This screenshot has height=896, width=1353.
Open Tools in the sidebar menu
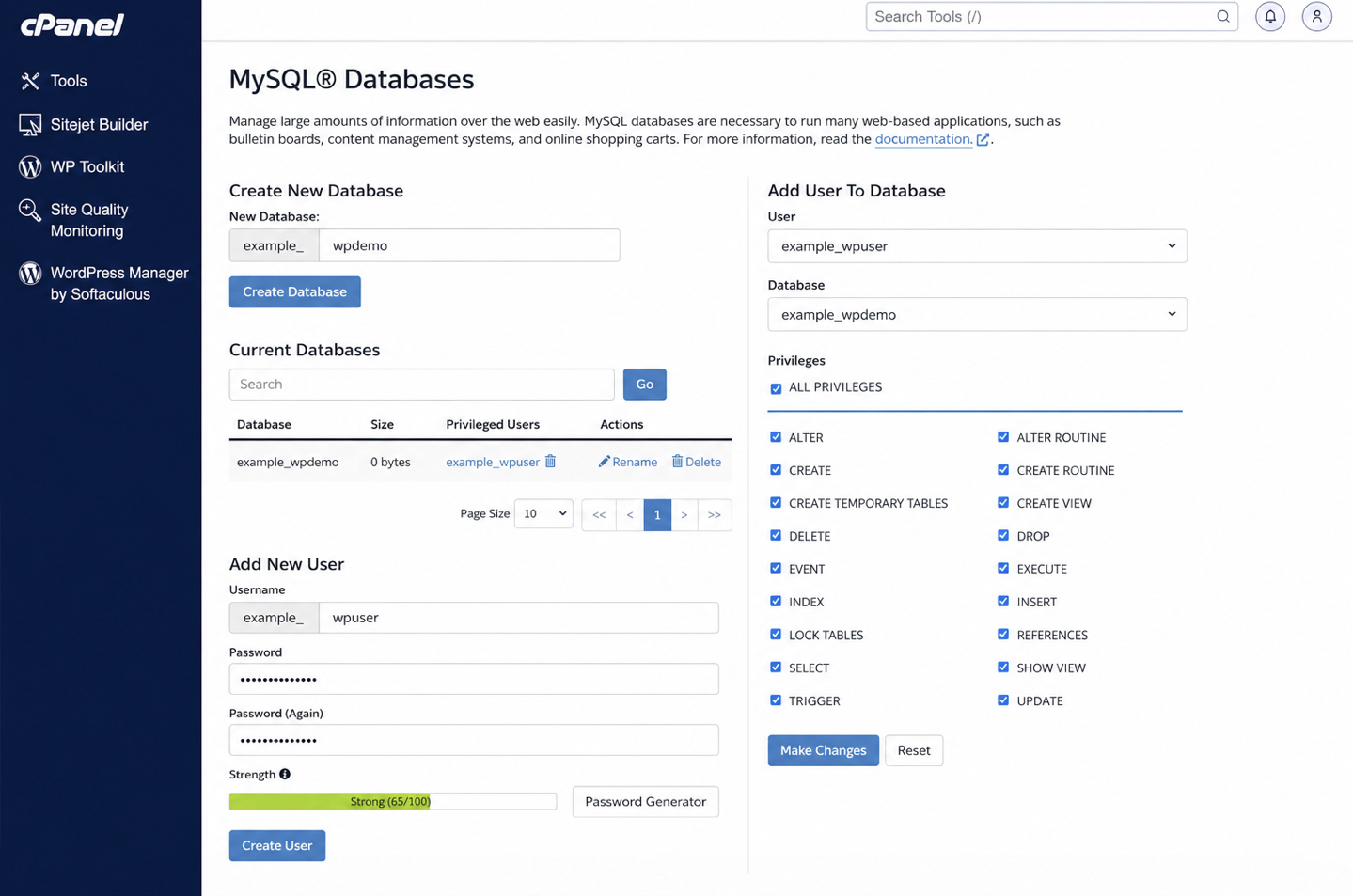[69, 81]
